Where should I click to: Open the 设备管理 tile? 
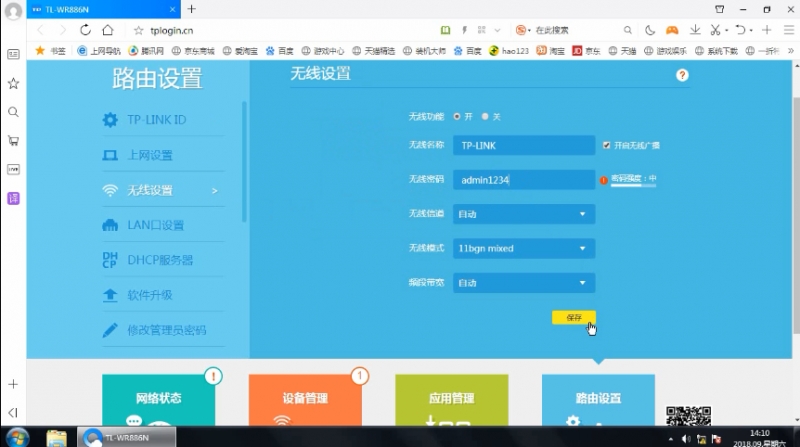pos(305,400)
